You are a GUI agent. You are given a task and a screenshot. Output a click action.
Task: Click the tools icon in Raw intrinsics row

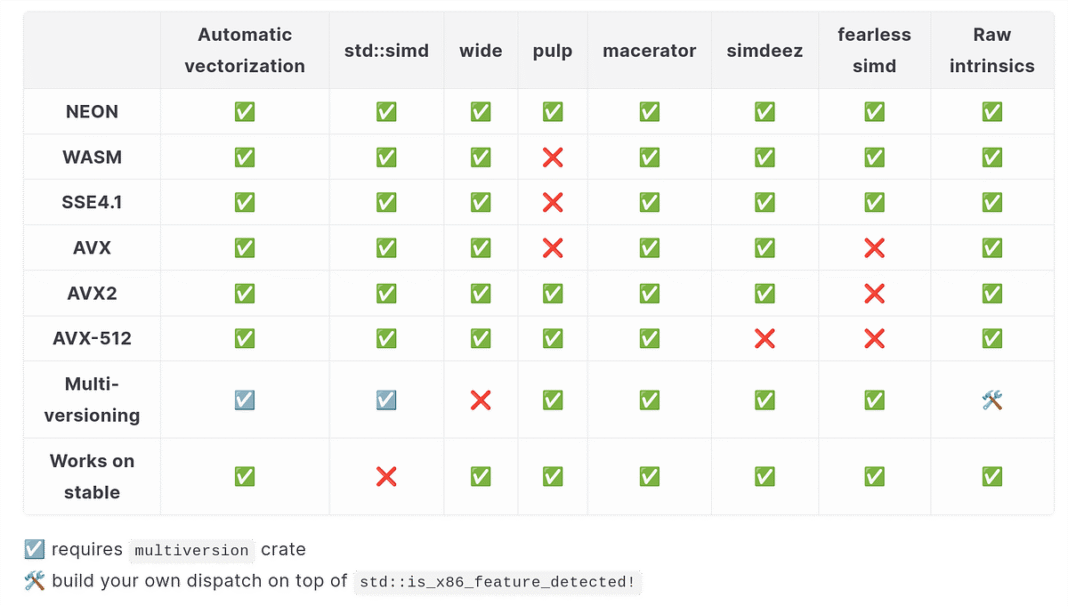click(992, 400)
